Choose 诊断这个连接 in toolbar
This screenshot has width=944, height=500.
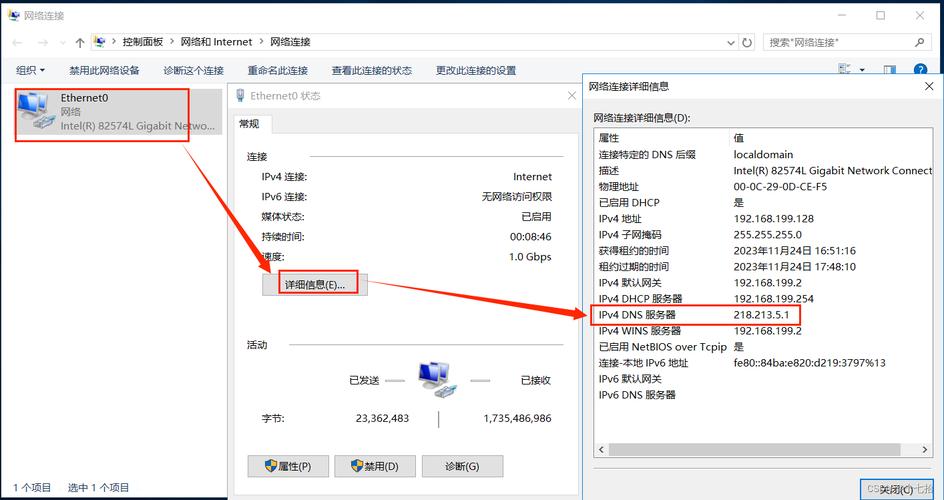click(x=193, y=70)
